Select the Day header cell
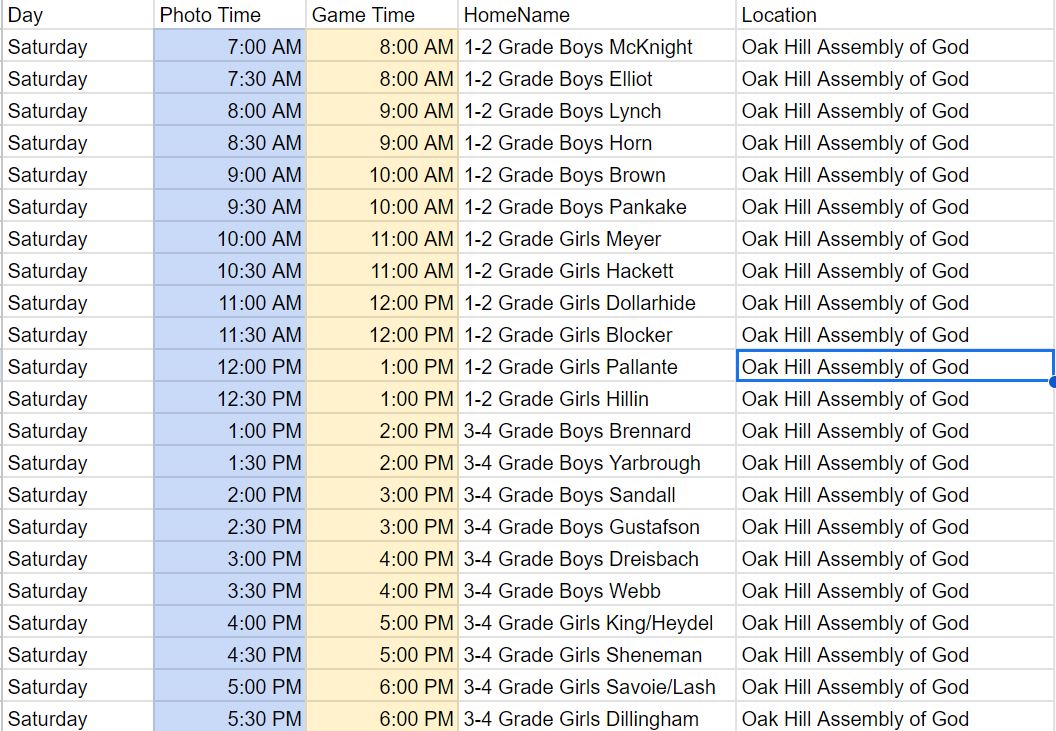The image size is (1056, 731). (77, 15)
